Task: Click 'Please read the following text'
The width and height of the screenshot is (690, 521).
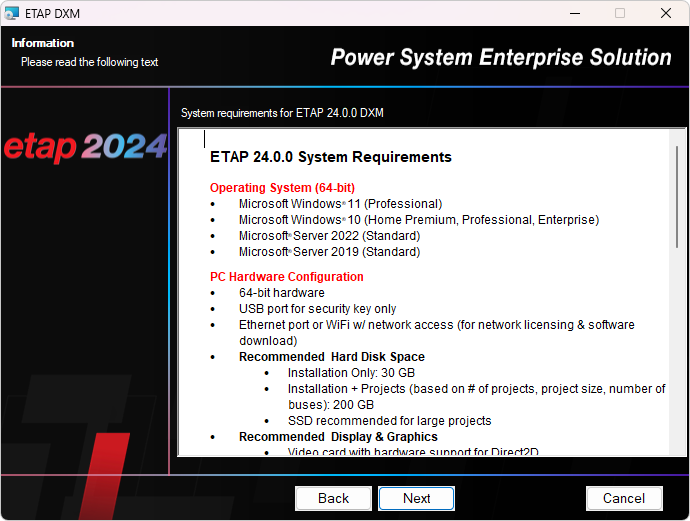Action: 89,62
